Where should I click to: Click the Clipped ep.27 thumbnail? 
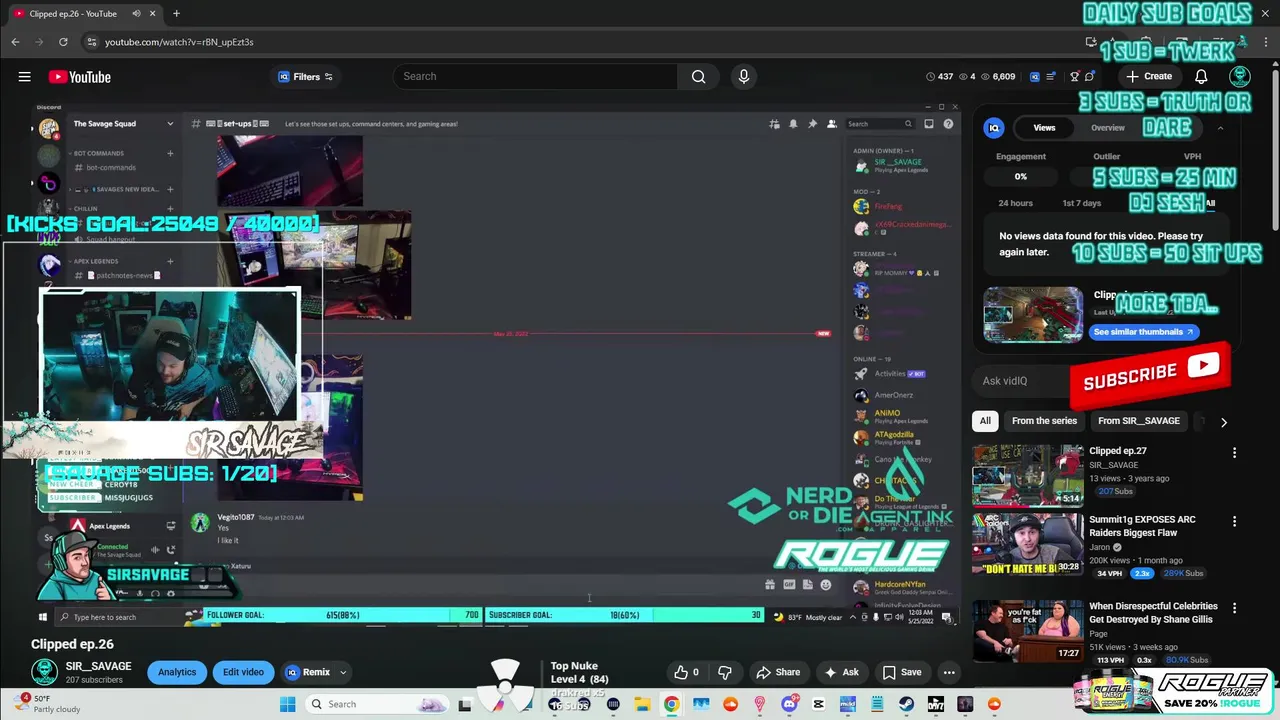(1027, 476)
